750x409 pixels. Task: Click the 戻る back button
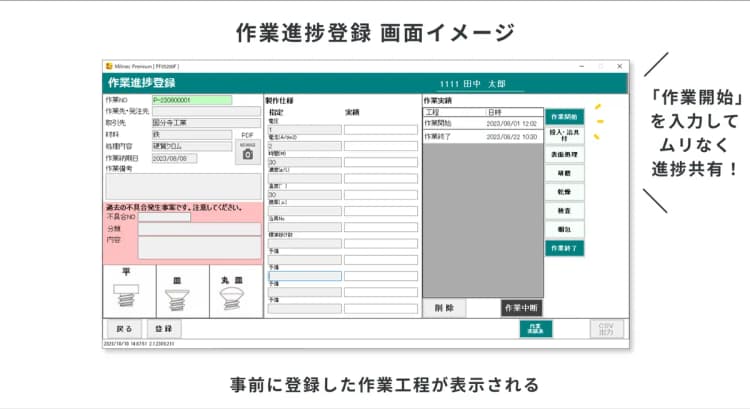point(123,328)
